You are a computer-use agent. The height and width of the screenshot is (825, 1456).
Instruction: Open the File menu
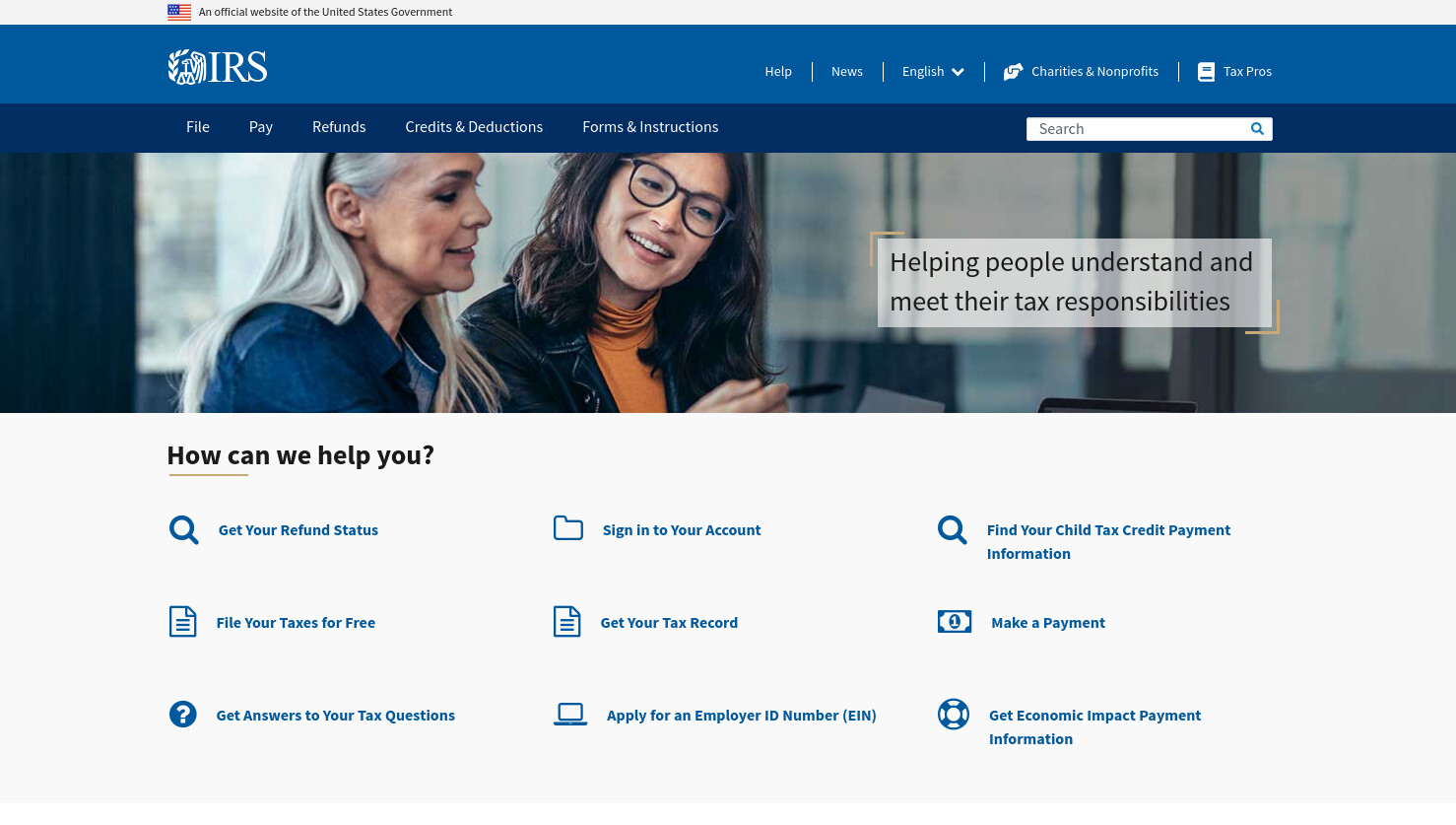tap(198, 127)
